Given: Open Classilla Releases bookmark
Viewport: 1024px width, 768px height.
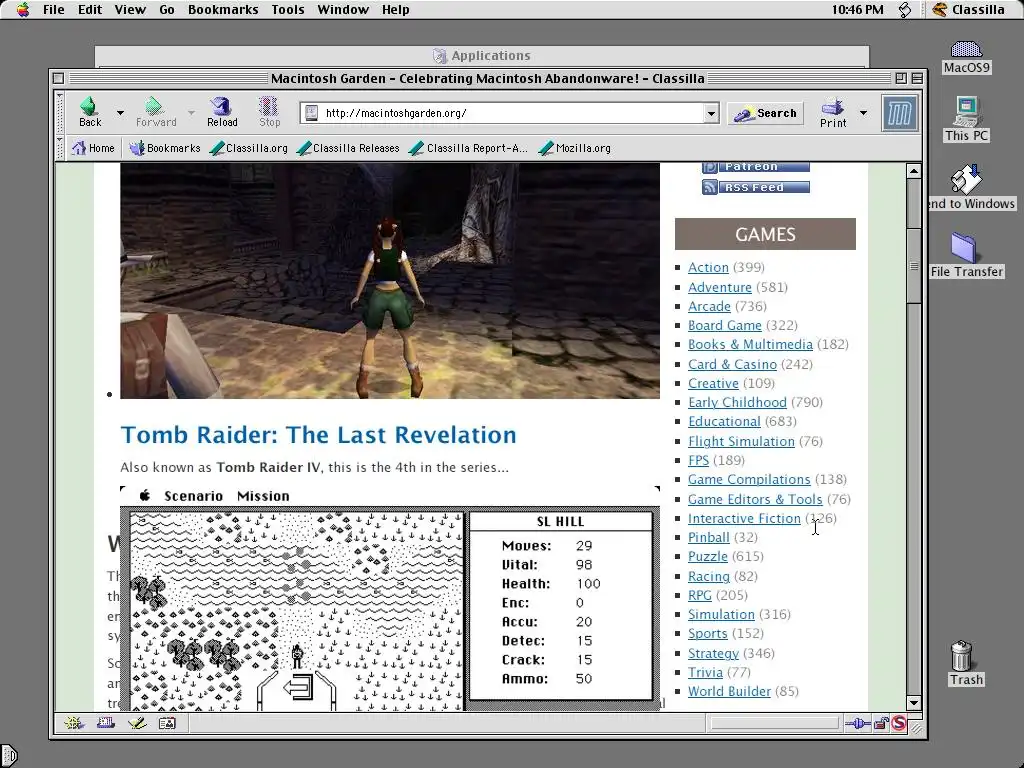Looking at the screenshot, I should click(x=348, y=148).
